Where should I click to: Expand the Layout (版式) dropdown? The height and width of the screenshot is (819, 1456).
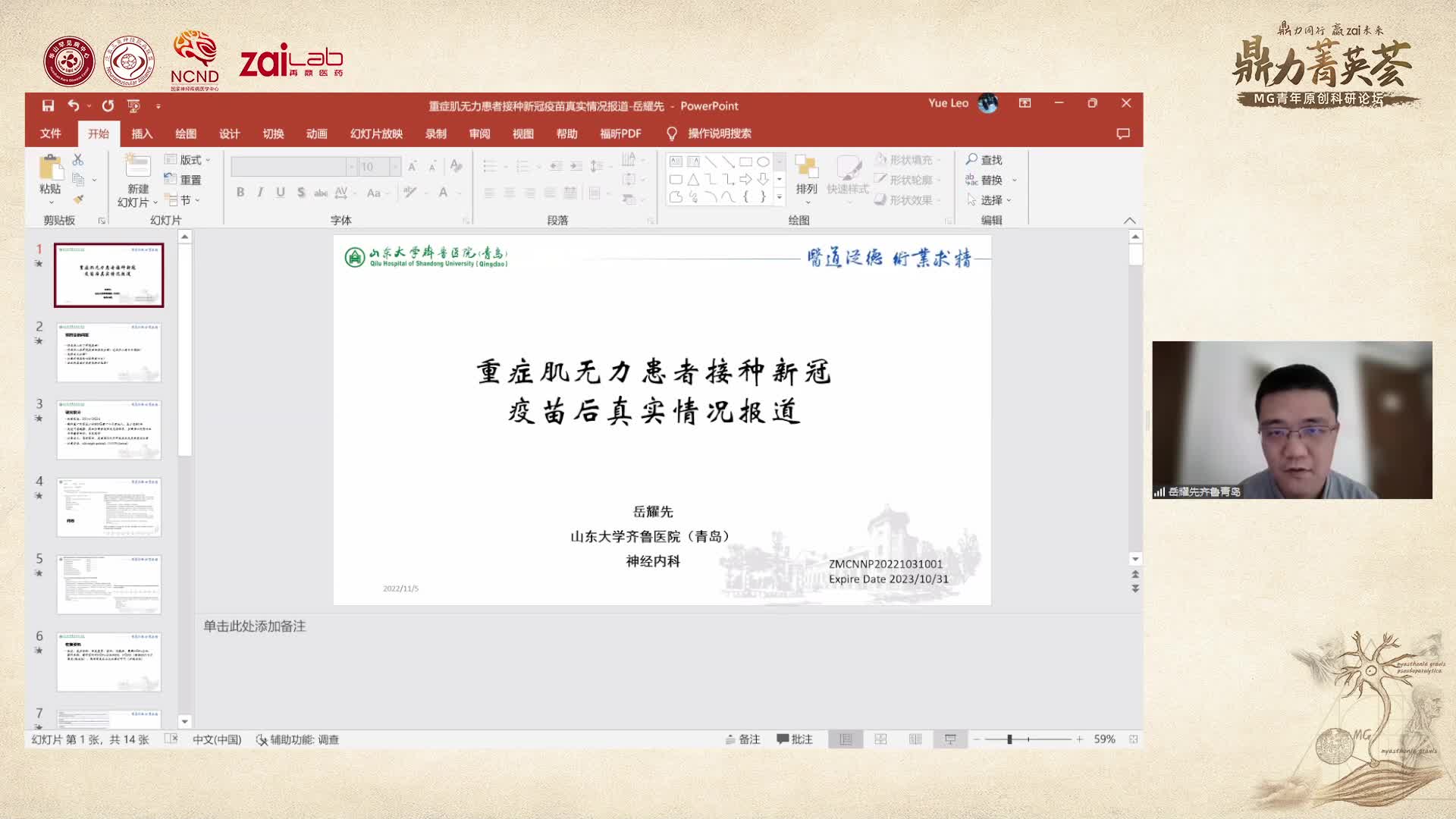188,159
